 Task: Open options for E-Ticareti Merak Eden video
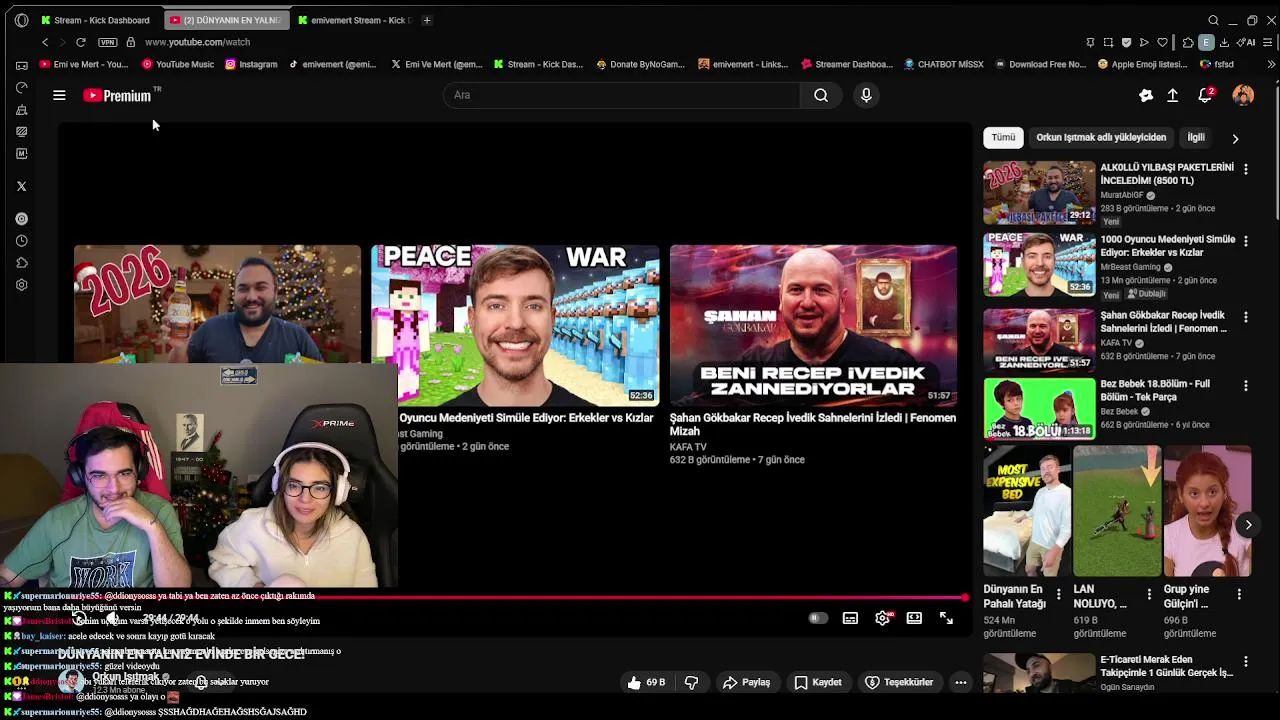[x=1246, y=662]
